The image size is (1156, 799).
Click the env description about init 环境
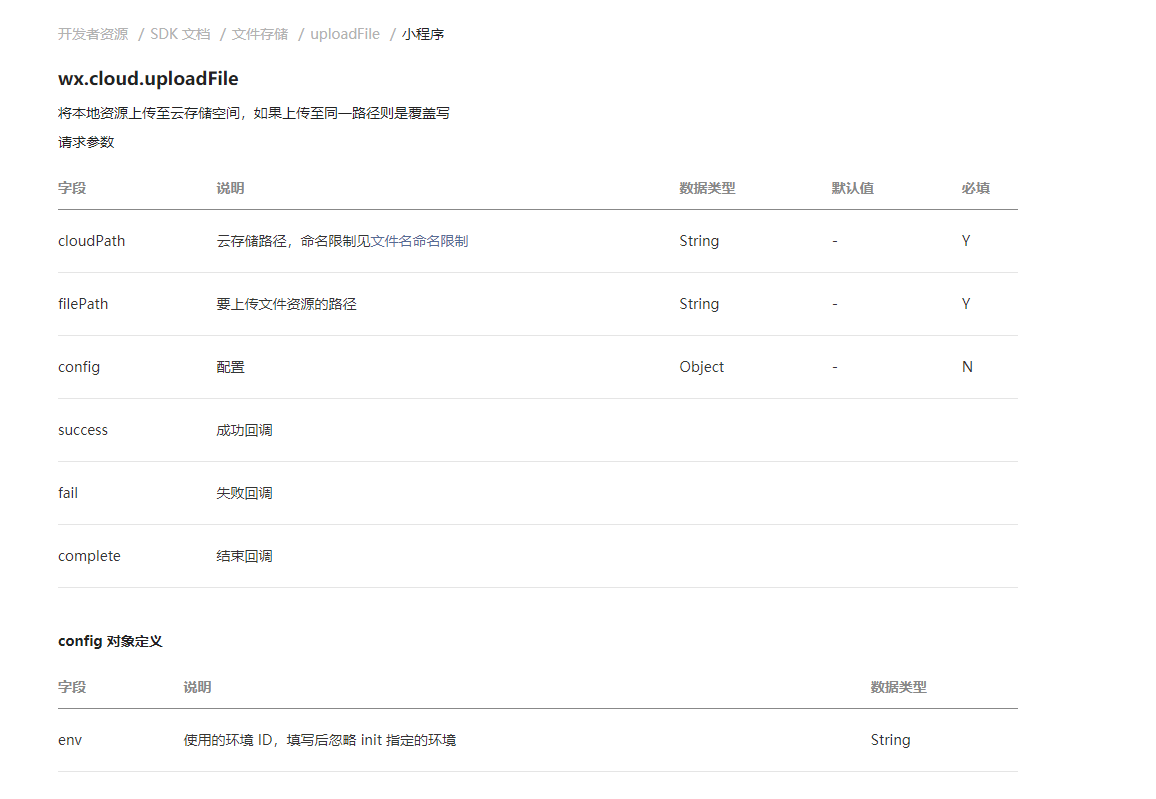(320, 740)
